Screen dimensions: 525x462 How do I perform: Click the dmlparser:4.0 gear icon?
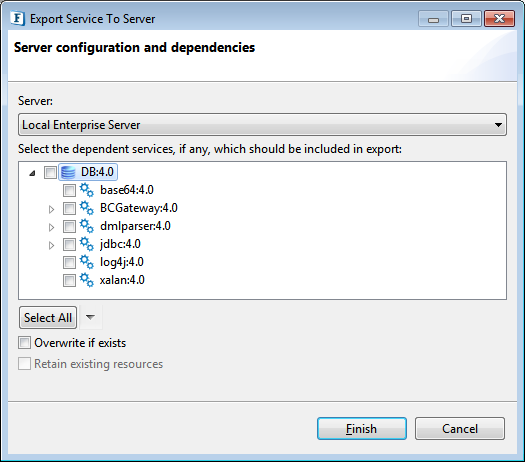pyautogui.click(x=87, y=226)
